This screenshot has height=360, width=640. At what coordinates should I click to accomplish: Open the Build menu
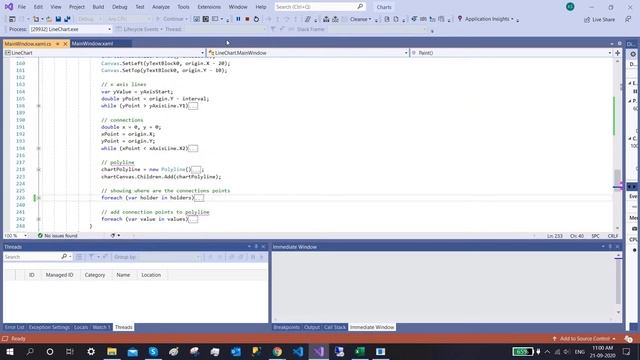click(x=98, y=7)
